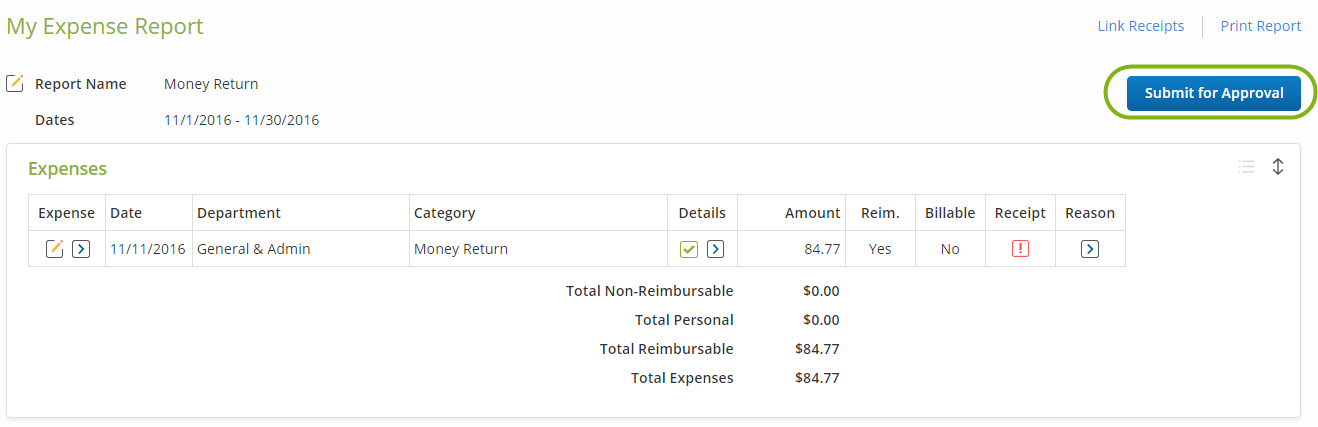
Task: Click the 84.77 amount cell
Action: point(792,249)
